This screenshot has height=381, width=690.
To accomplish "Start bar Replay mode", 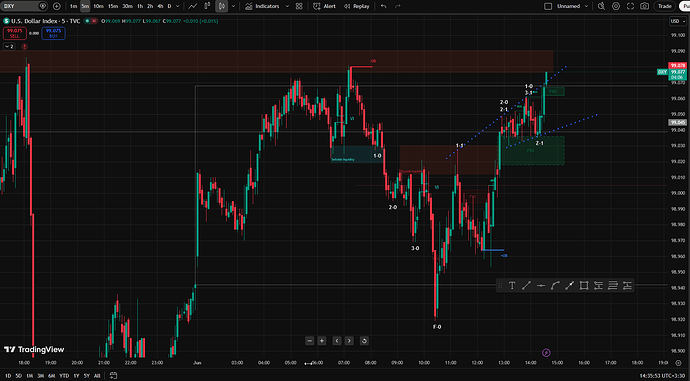I will (356, 6).
